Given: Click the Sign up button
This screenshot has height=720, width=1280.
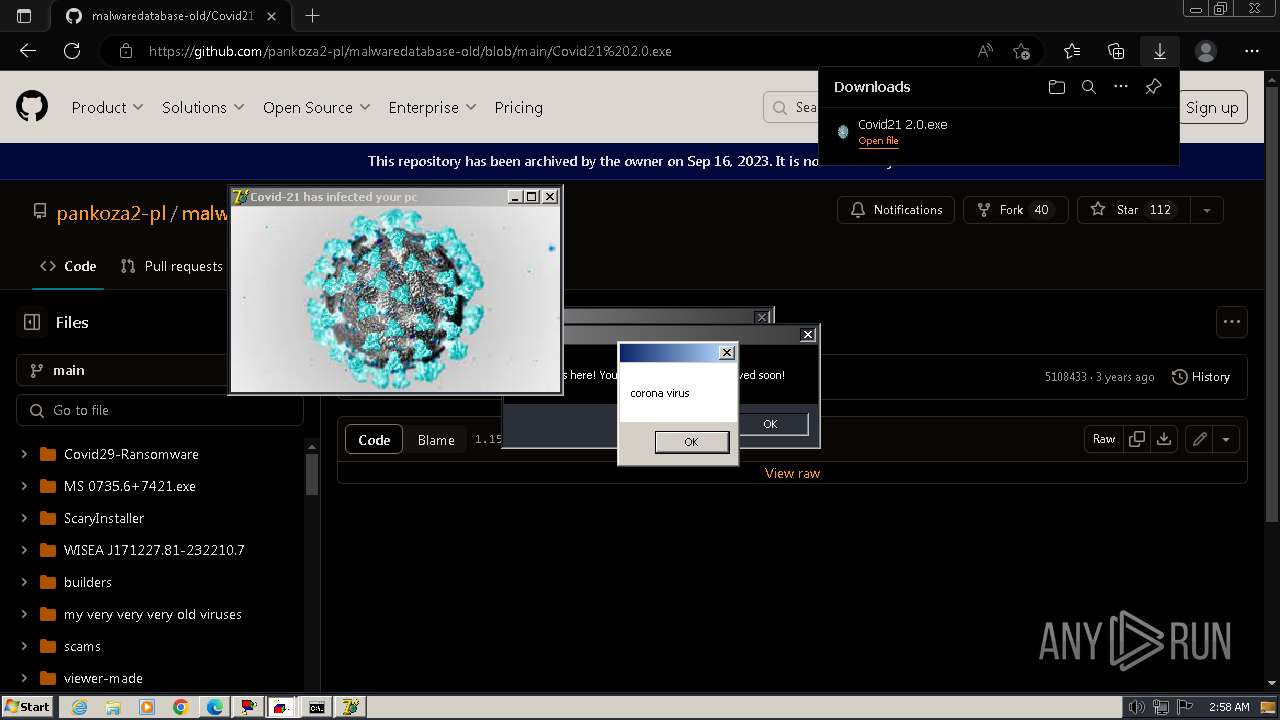Looking at the screenshot, I should pyautogui.click(x=1212, y=107).
